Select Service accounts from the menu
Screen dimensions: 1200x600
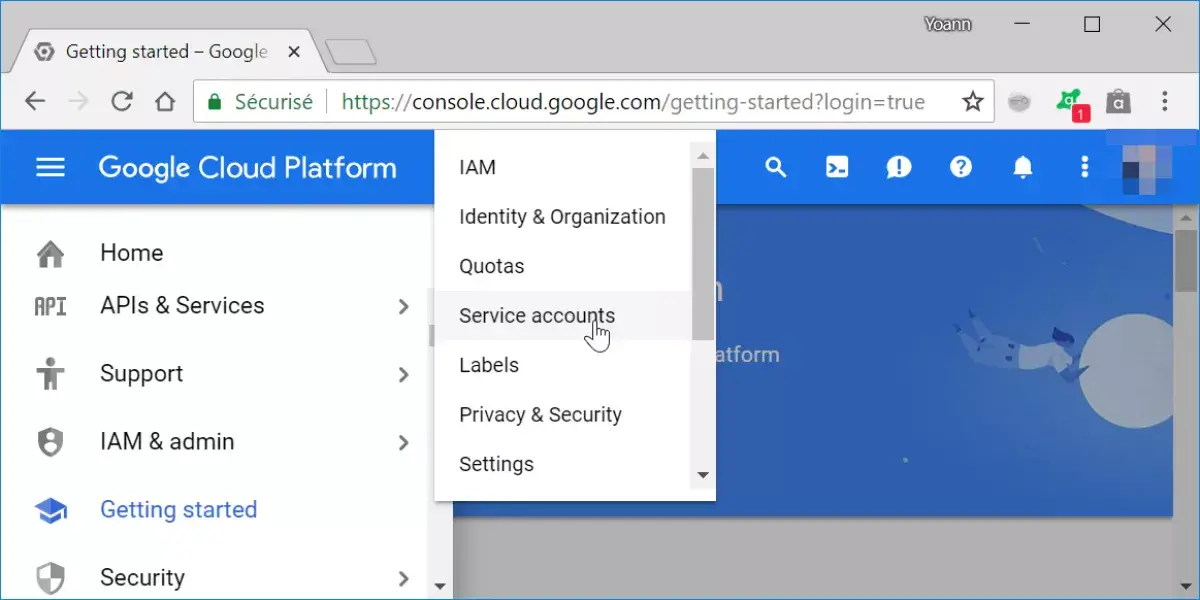pyautogui.click(x=537, y=315)
